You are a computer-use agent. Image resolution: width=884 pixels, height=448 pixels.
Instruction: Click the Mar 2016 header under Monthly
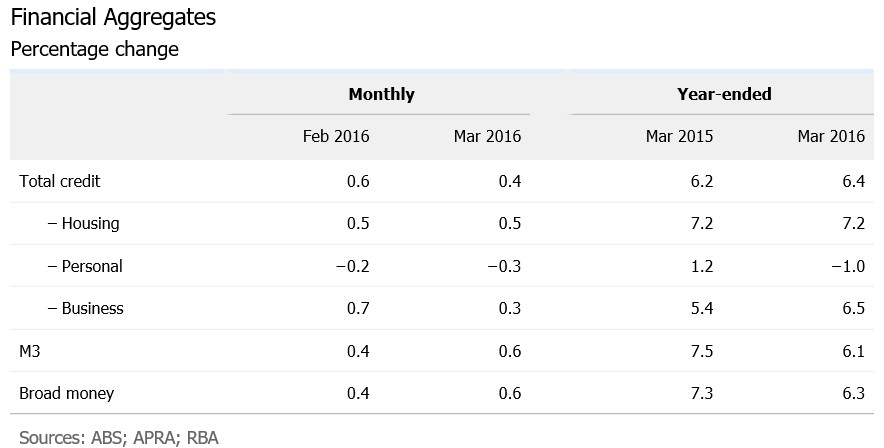coord(488,136)
